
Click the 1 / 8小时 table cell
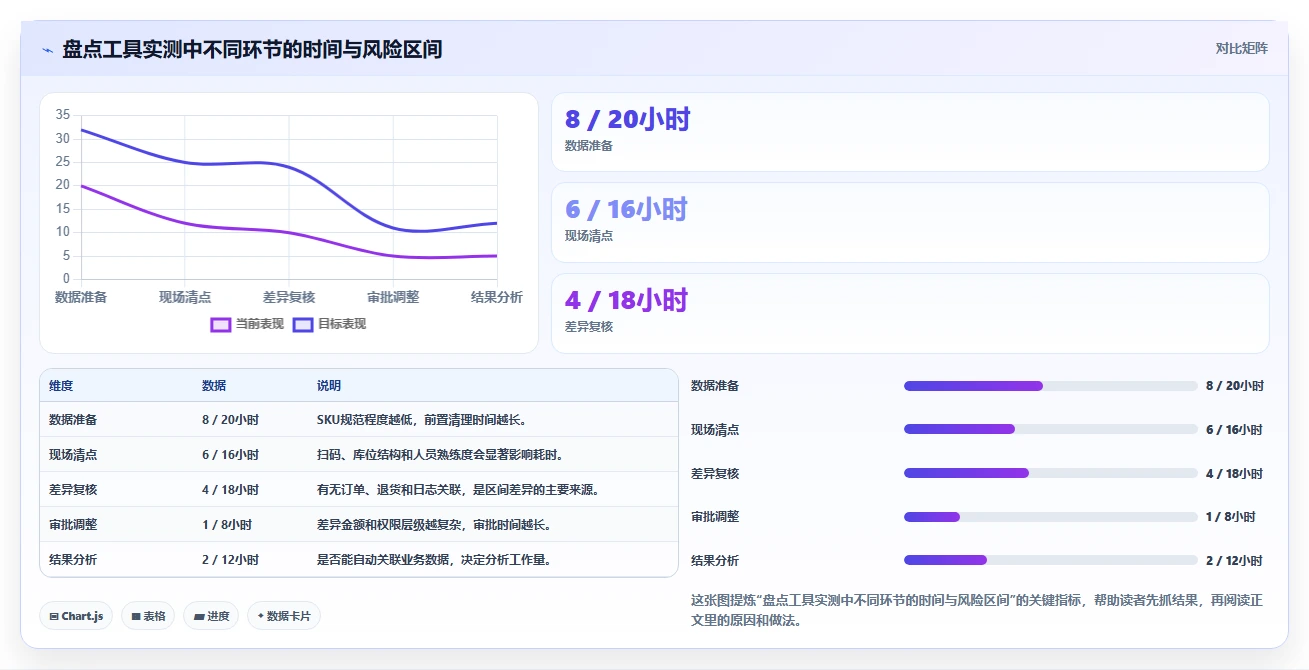(x=227, y=525)
